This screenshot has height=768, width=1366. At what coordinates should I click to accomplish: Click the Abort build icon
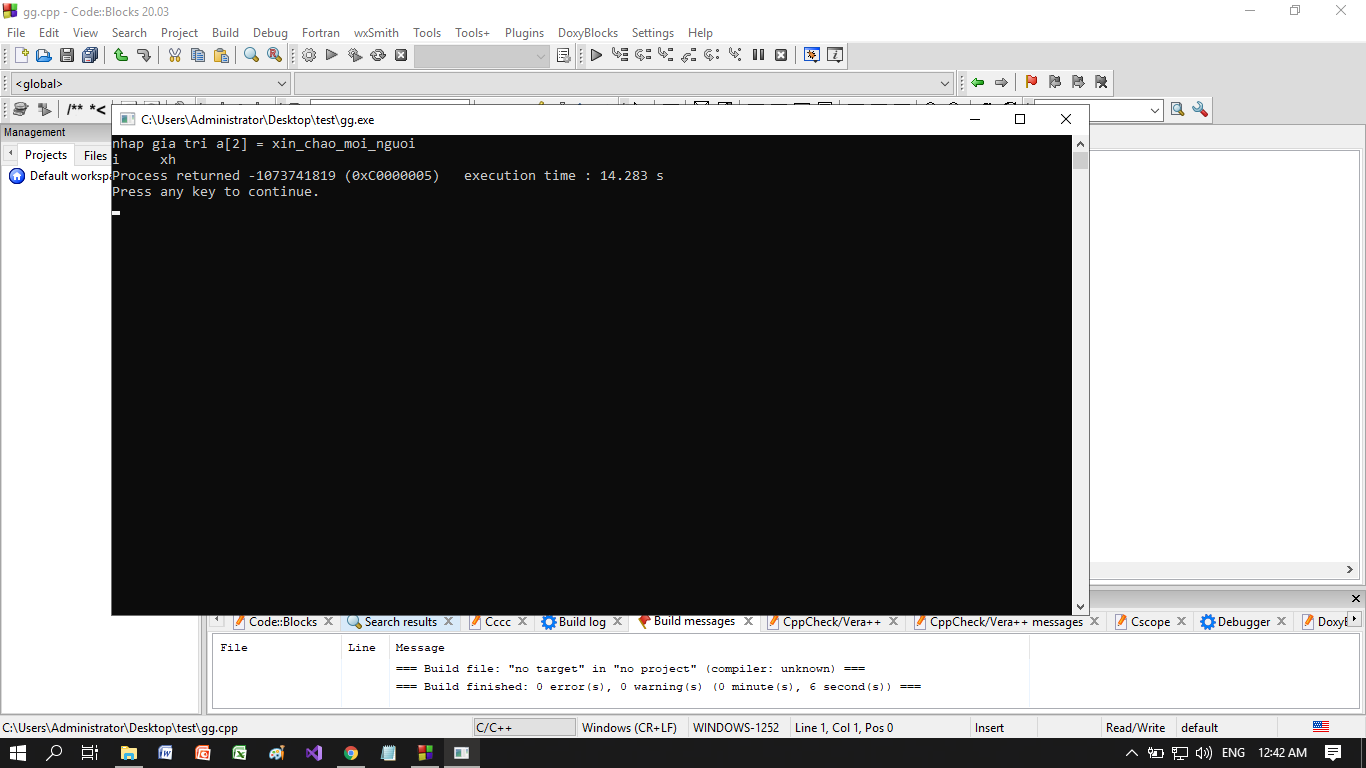(x=401, y=56)
